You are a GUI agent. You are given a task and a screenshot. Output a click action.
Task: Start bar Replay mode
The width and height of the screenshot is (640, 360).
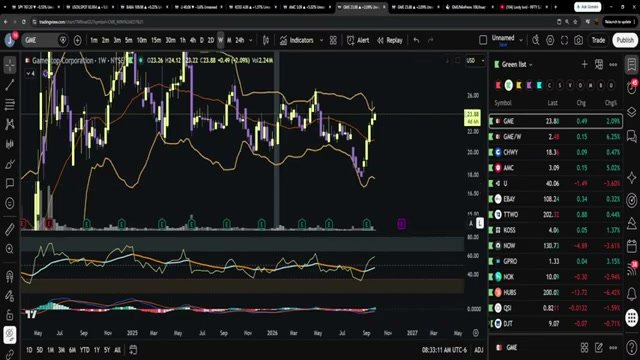click(390, 40)
